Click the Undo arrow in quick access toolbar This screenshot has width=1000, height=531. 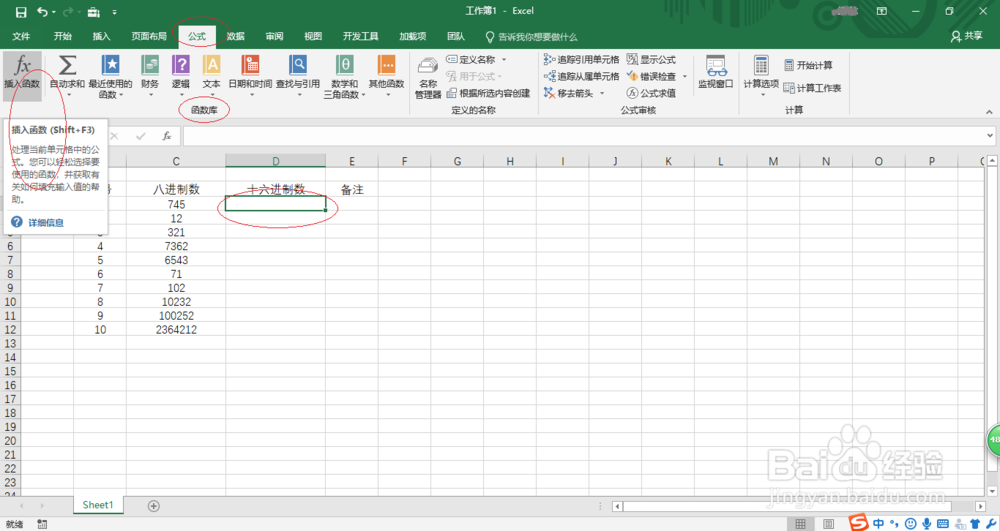point(42,11)
